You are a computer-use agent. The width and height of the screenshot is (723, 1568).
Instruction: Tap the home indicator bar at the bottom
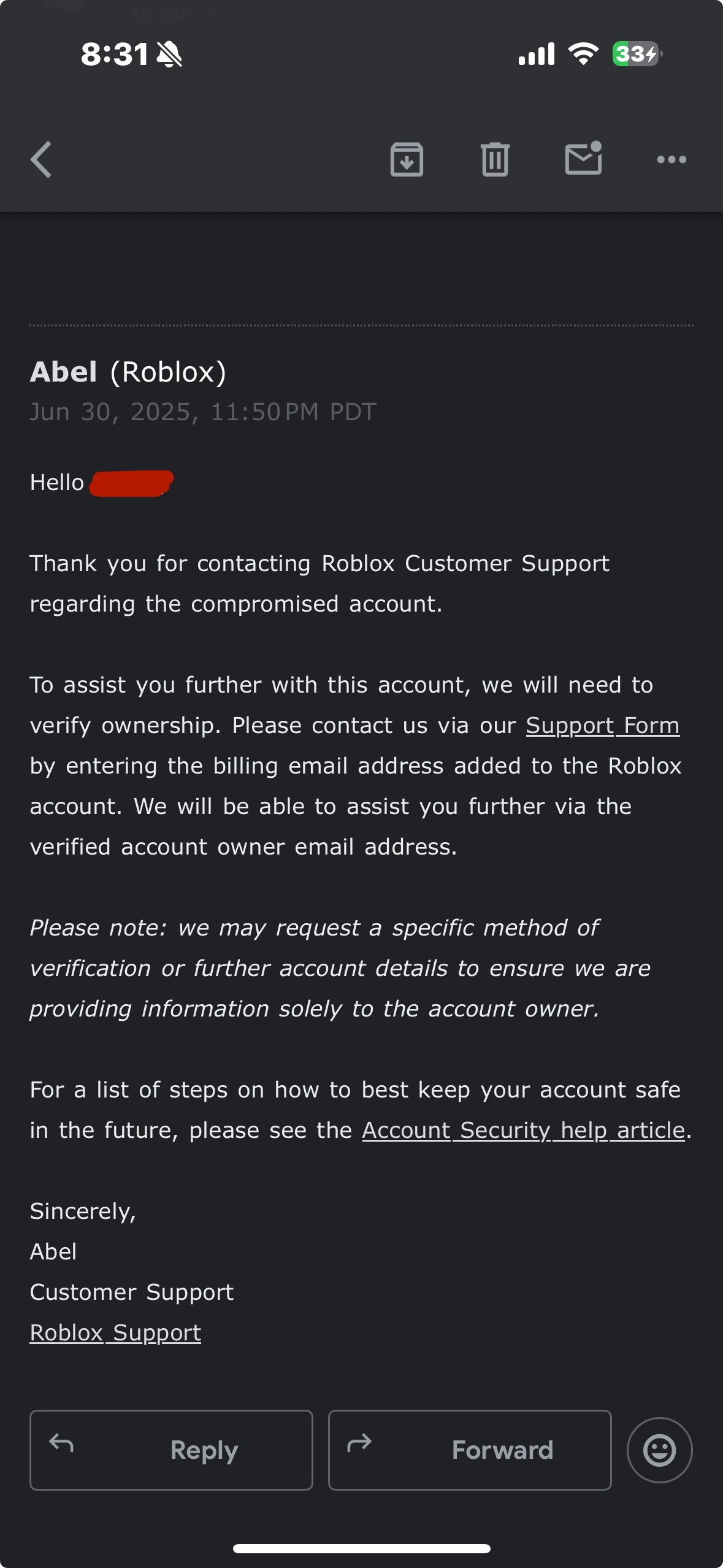361,1548
